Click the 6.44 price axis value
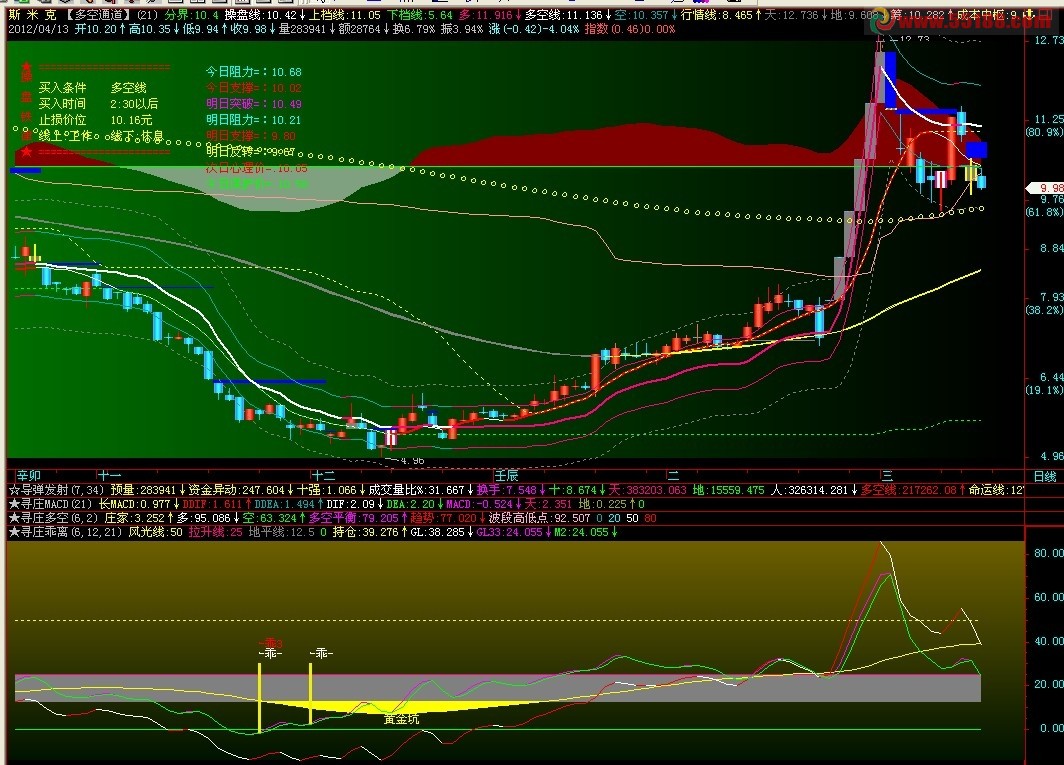 coord(1052,377)
